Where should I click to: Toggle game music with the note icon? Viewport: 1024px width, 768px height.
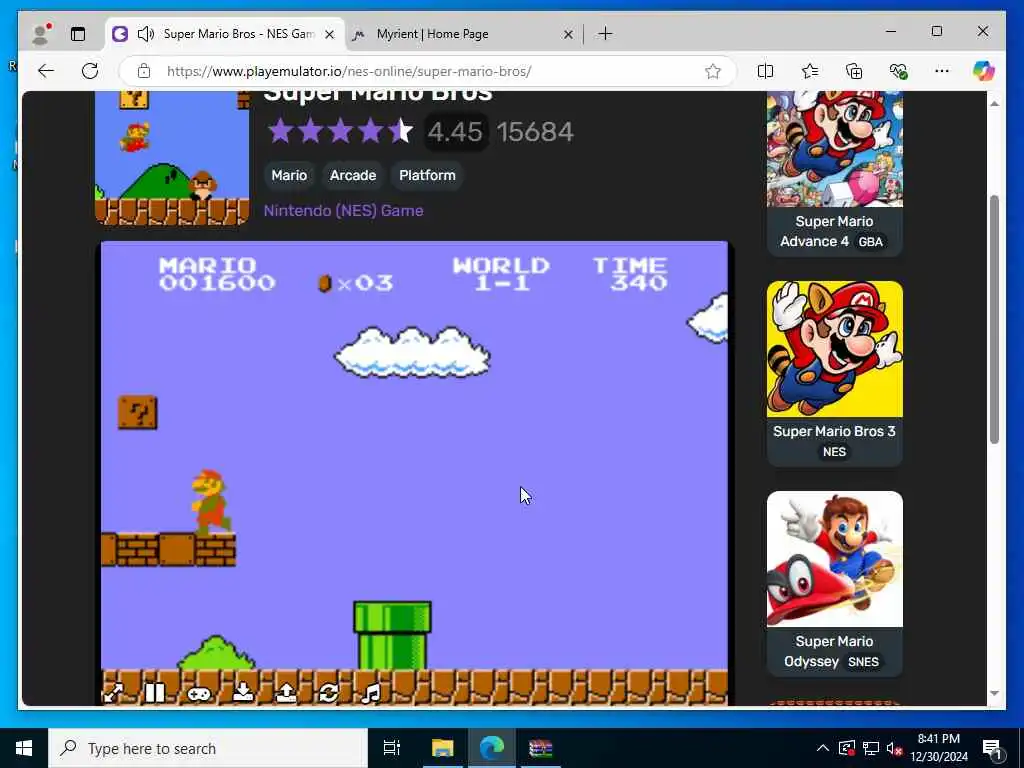point(371,692)
